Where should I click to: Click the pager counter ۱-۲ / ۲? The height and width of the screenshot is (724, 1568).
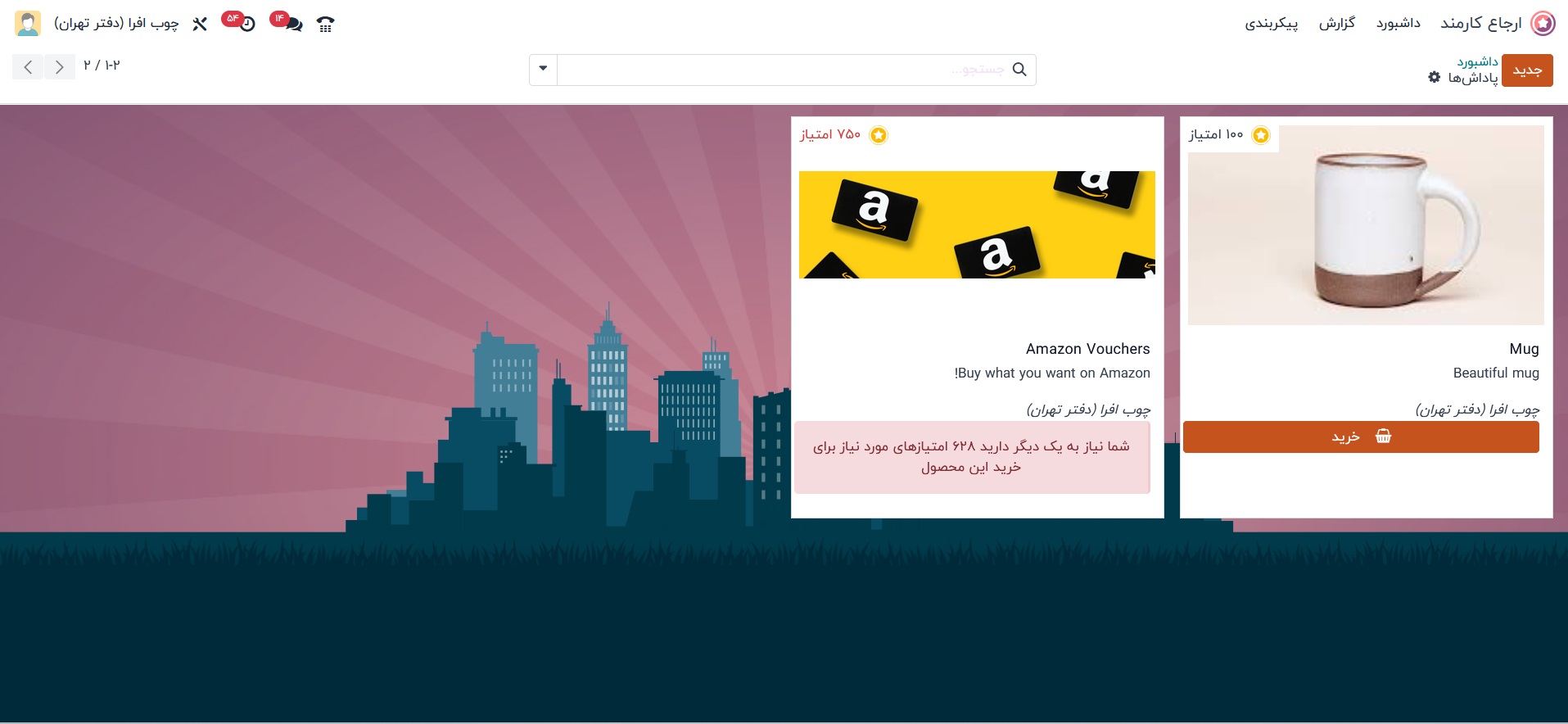[102, 66]
